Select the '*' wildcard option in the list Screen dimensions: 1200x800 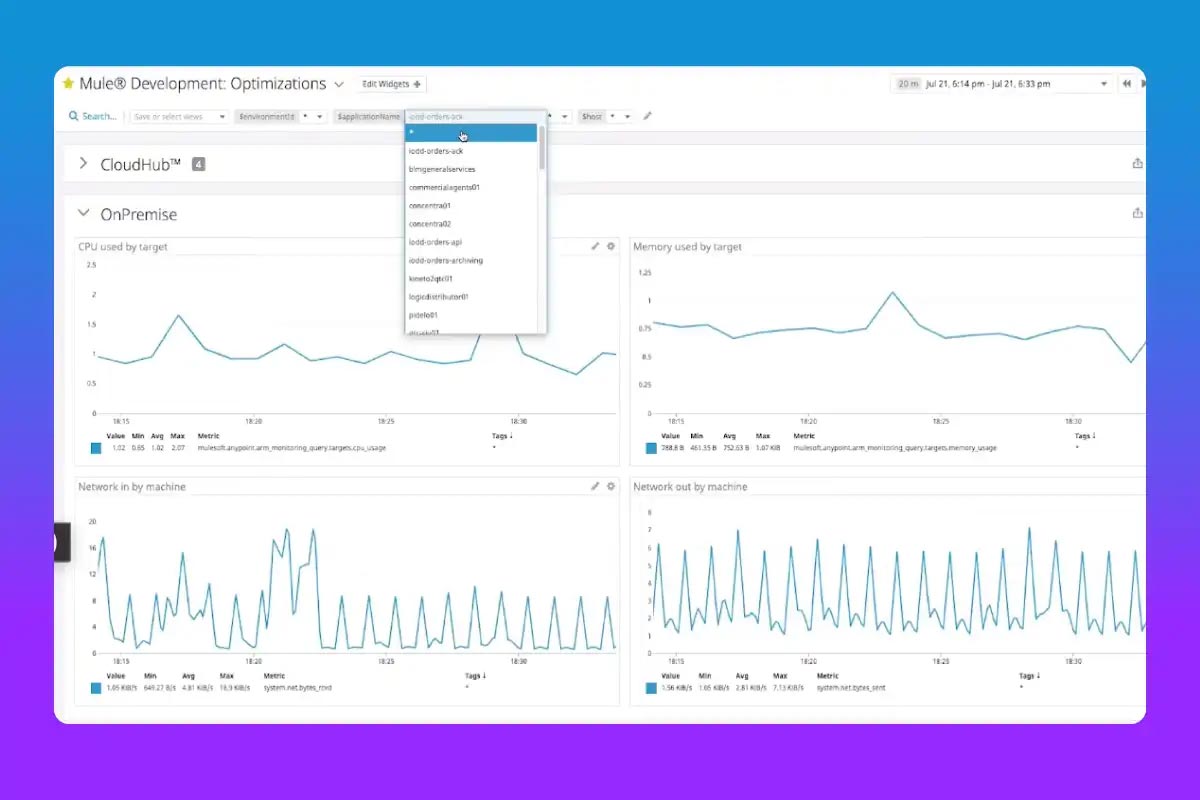point(471,133)
